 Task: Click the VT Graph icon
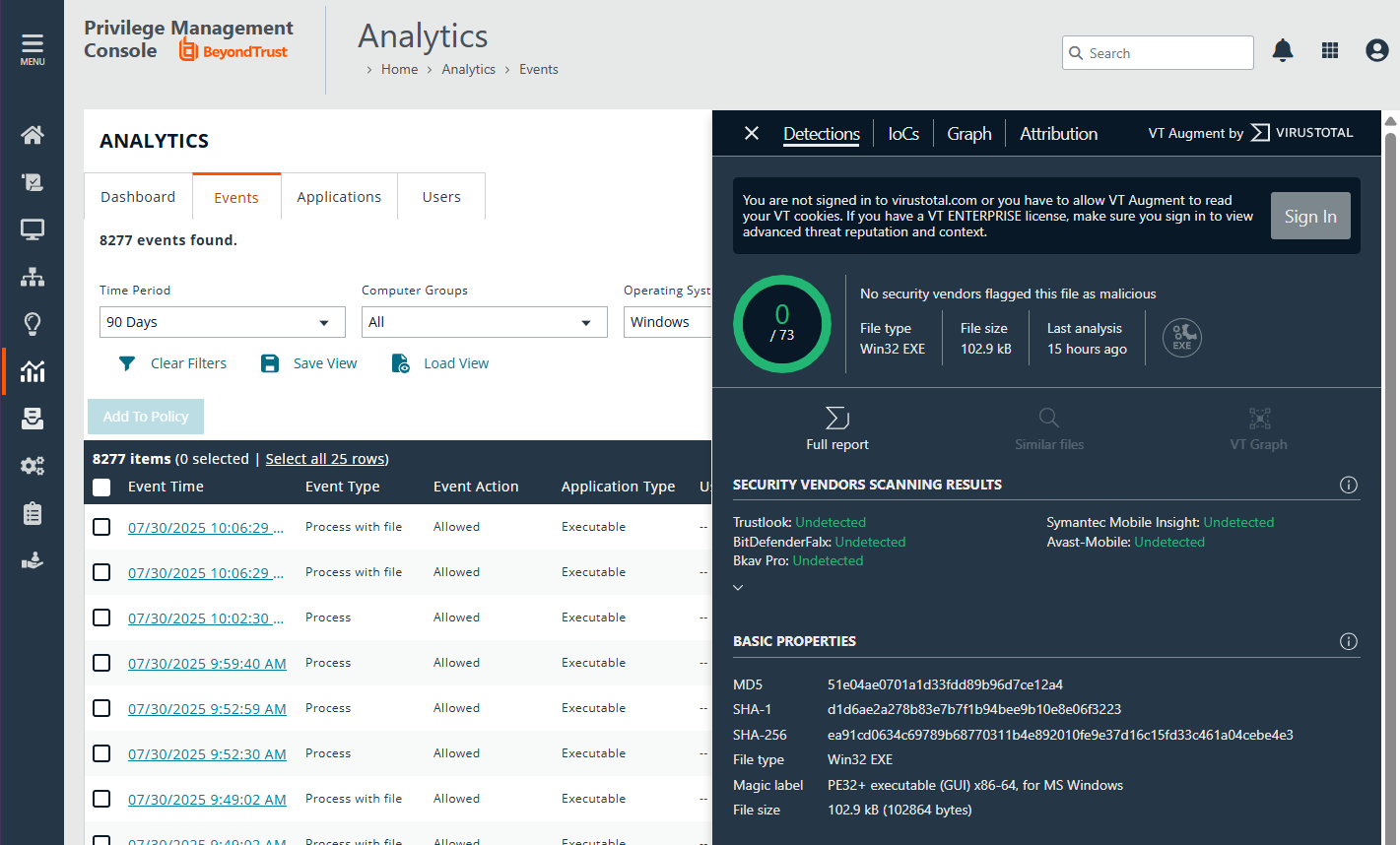[1259, 418]
